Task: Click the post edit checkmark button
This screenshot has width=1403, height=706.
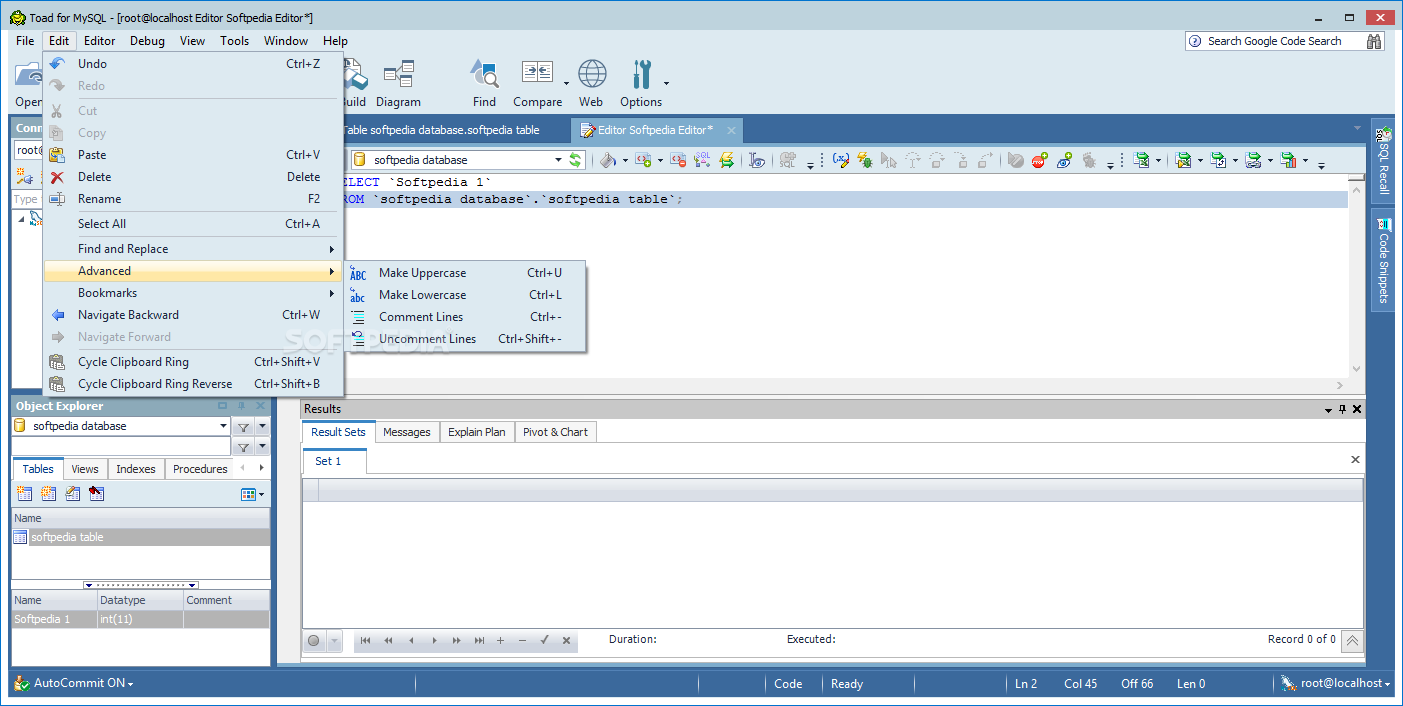Action: pos(544,640)
